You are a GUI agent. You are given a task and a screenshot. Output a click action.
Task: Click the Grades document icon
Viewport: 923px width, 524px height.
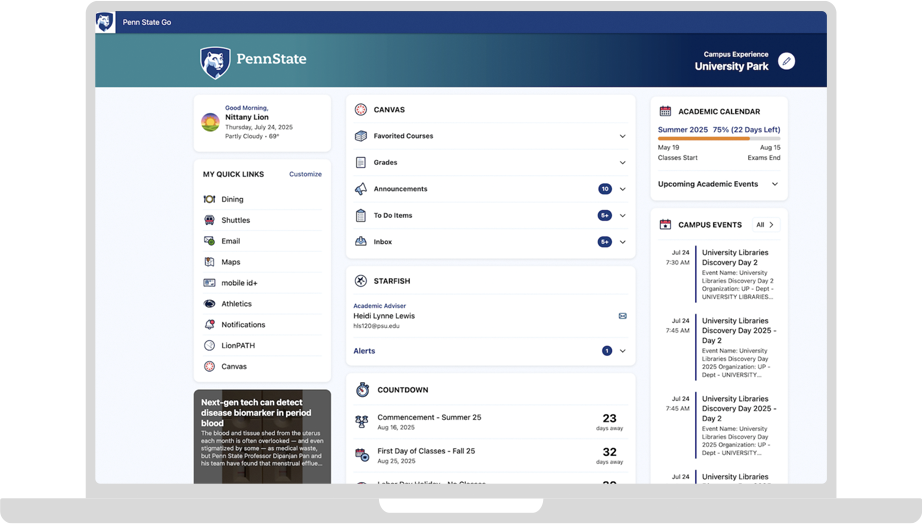[x=361, y=162]
